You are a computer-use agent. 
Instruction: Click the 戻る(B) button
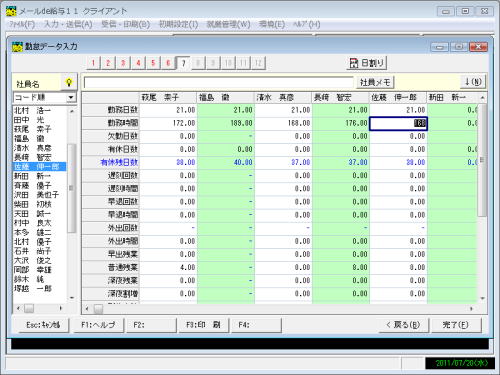(x=403, y=325)
